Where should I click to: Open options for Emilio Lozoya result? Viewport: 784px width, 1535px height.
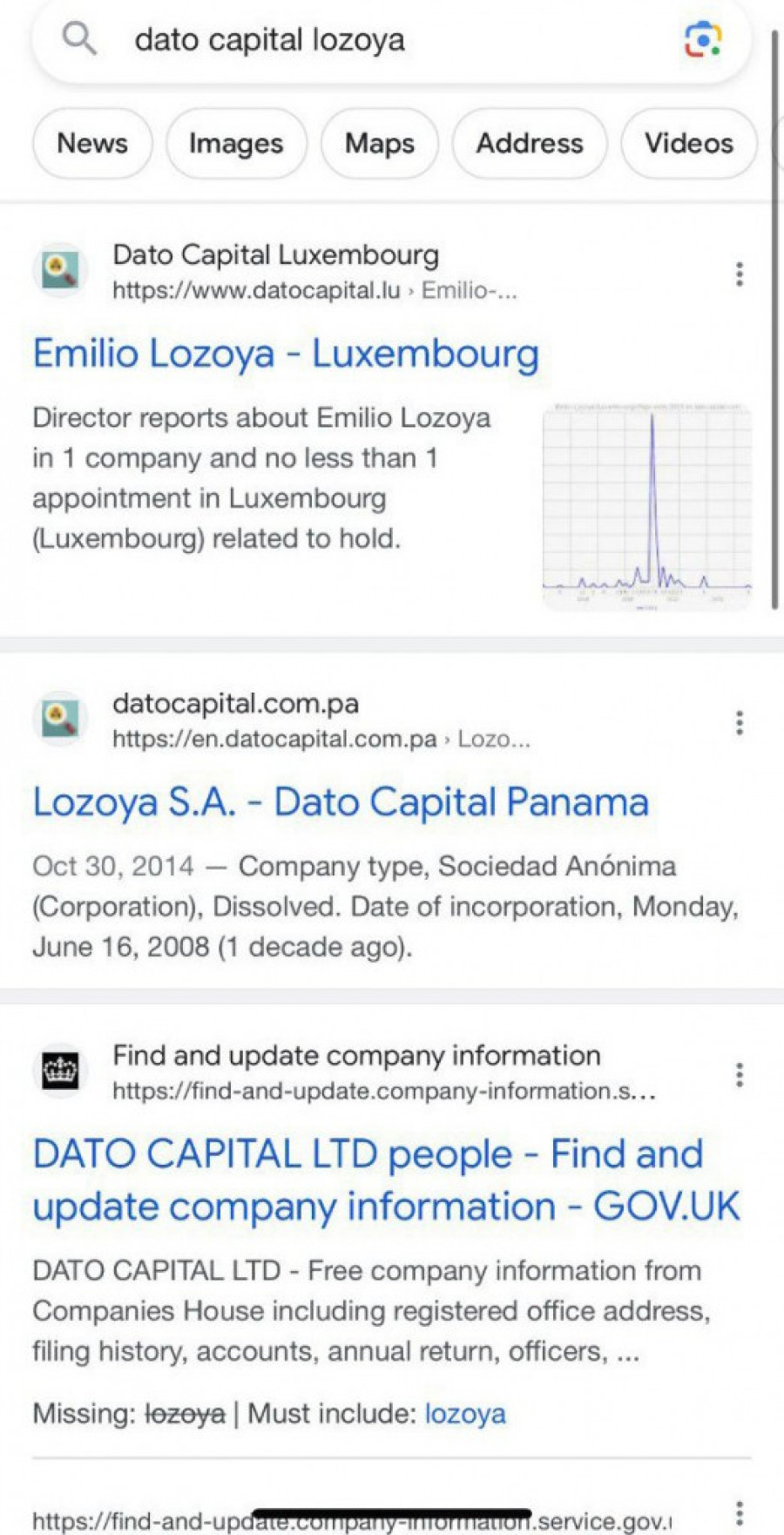(739, 274)
